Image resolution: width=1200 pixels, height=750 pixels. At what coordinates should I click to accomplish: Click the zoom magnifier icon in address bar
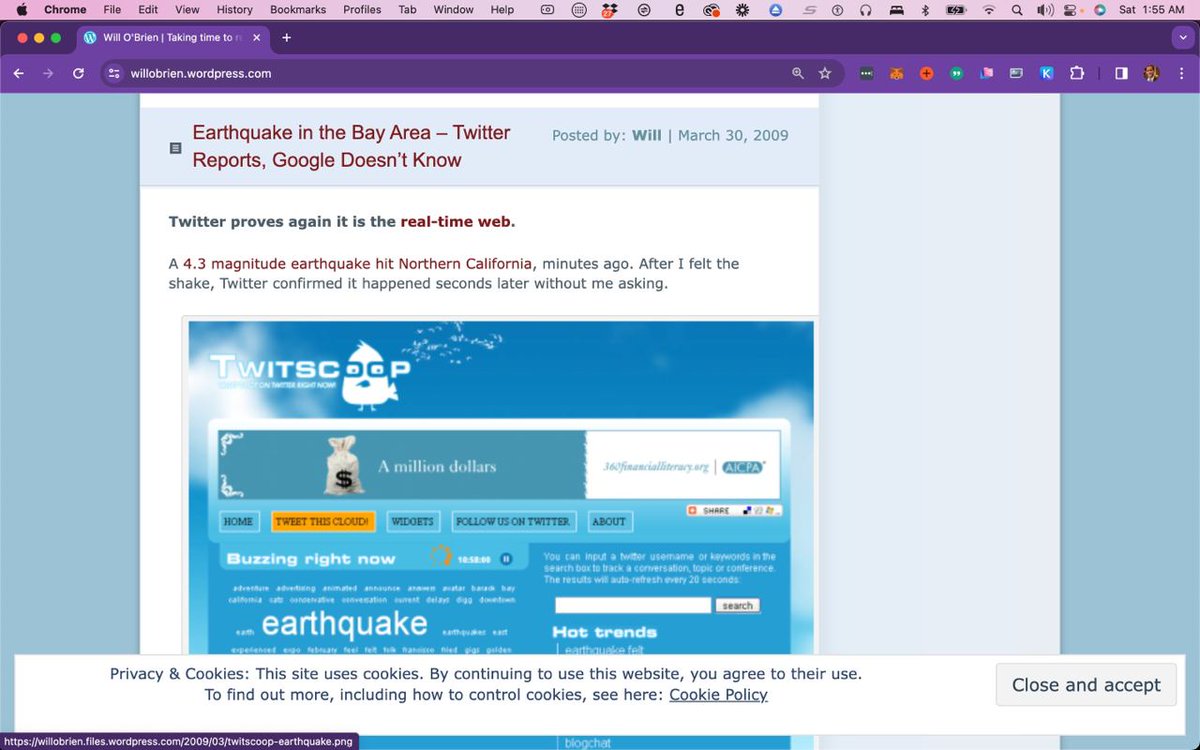tap(797, 73)
